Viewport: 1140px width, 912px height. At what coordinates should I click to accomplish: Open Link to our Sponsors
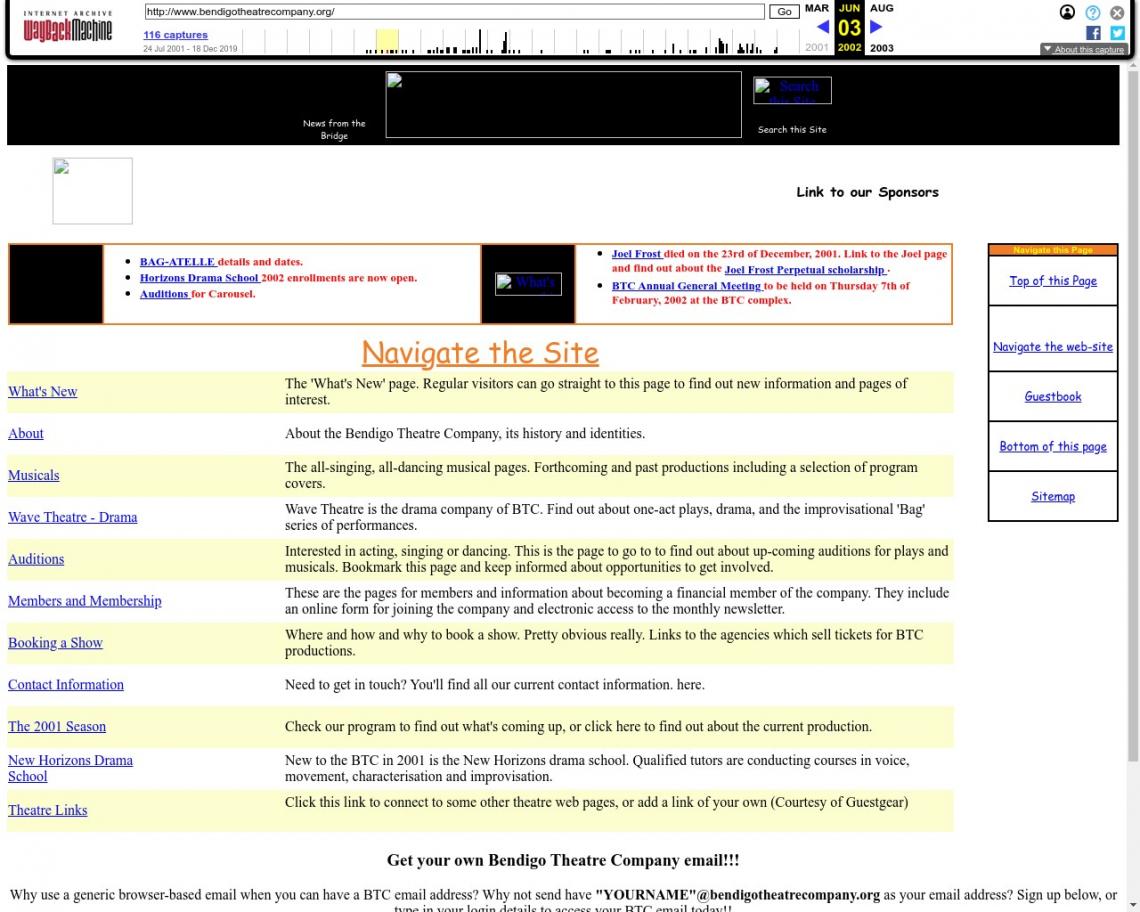867,192
